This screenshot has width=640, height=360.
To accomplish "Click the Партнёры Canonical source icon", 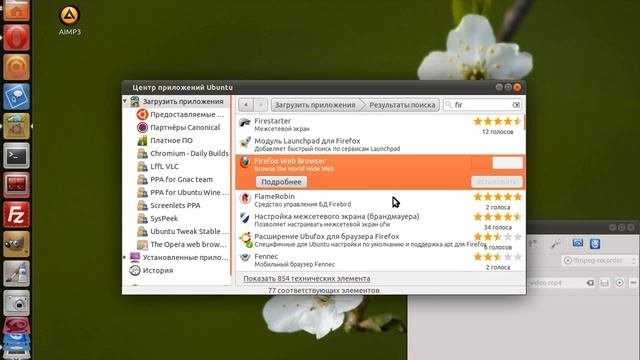I will click(142, 128).
